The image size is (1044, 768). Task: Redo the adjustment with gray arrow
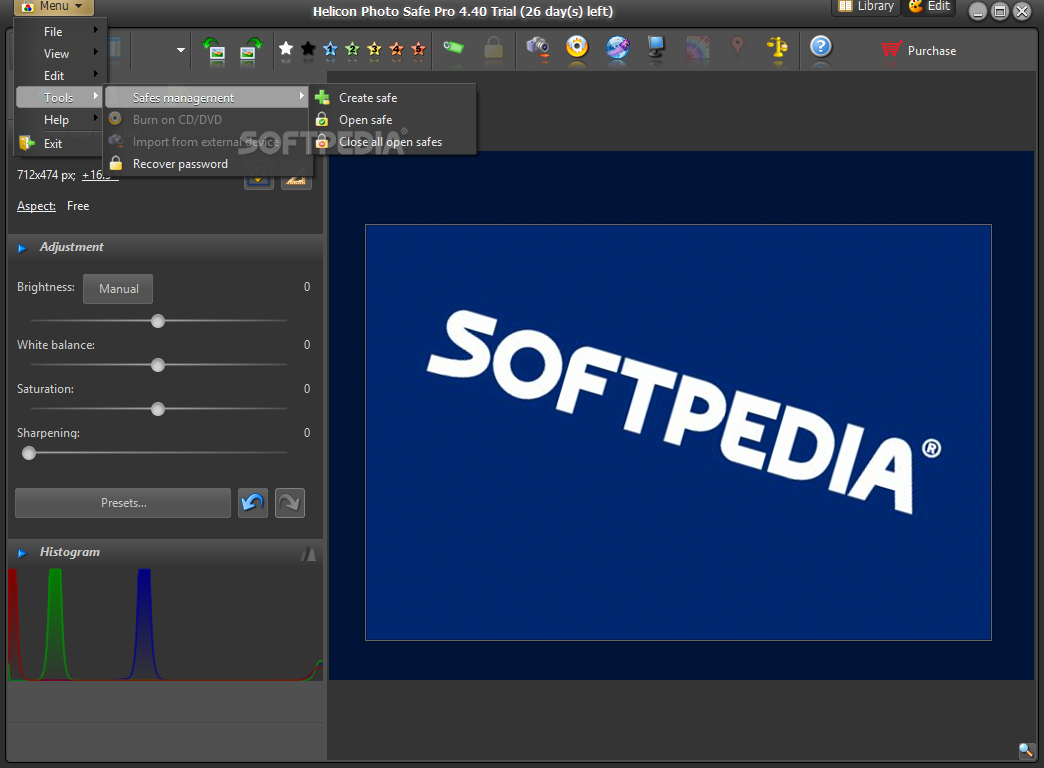click(x=290, y=503)
